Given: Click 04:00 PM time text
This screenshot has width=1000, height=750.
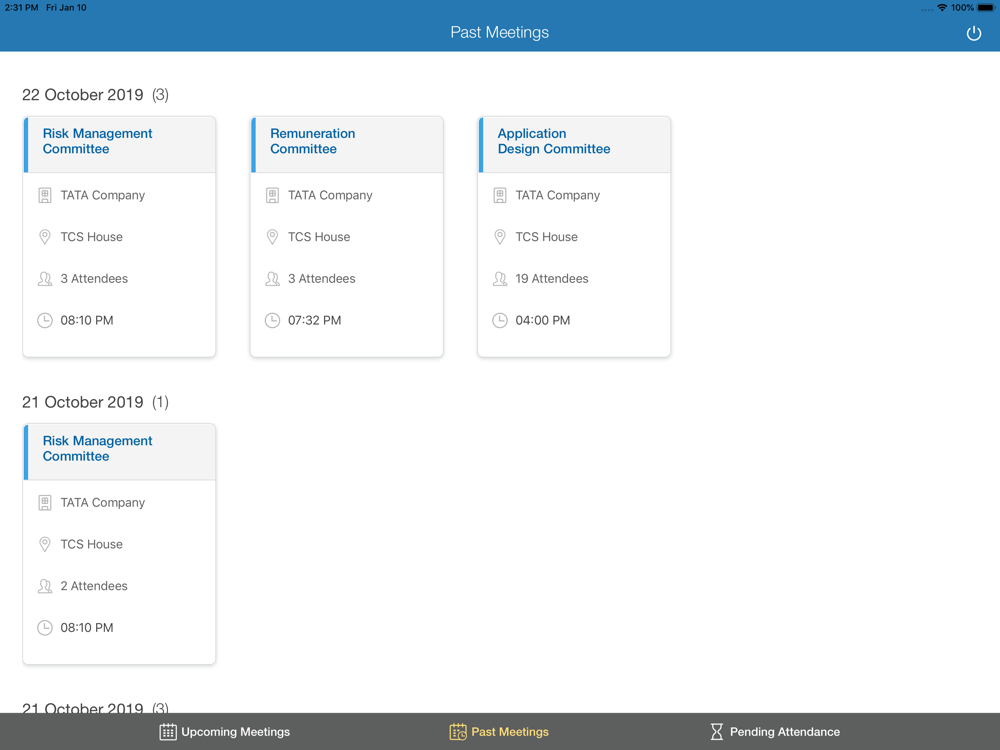Looking at the screenshot, I should tap(543, 320).
